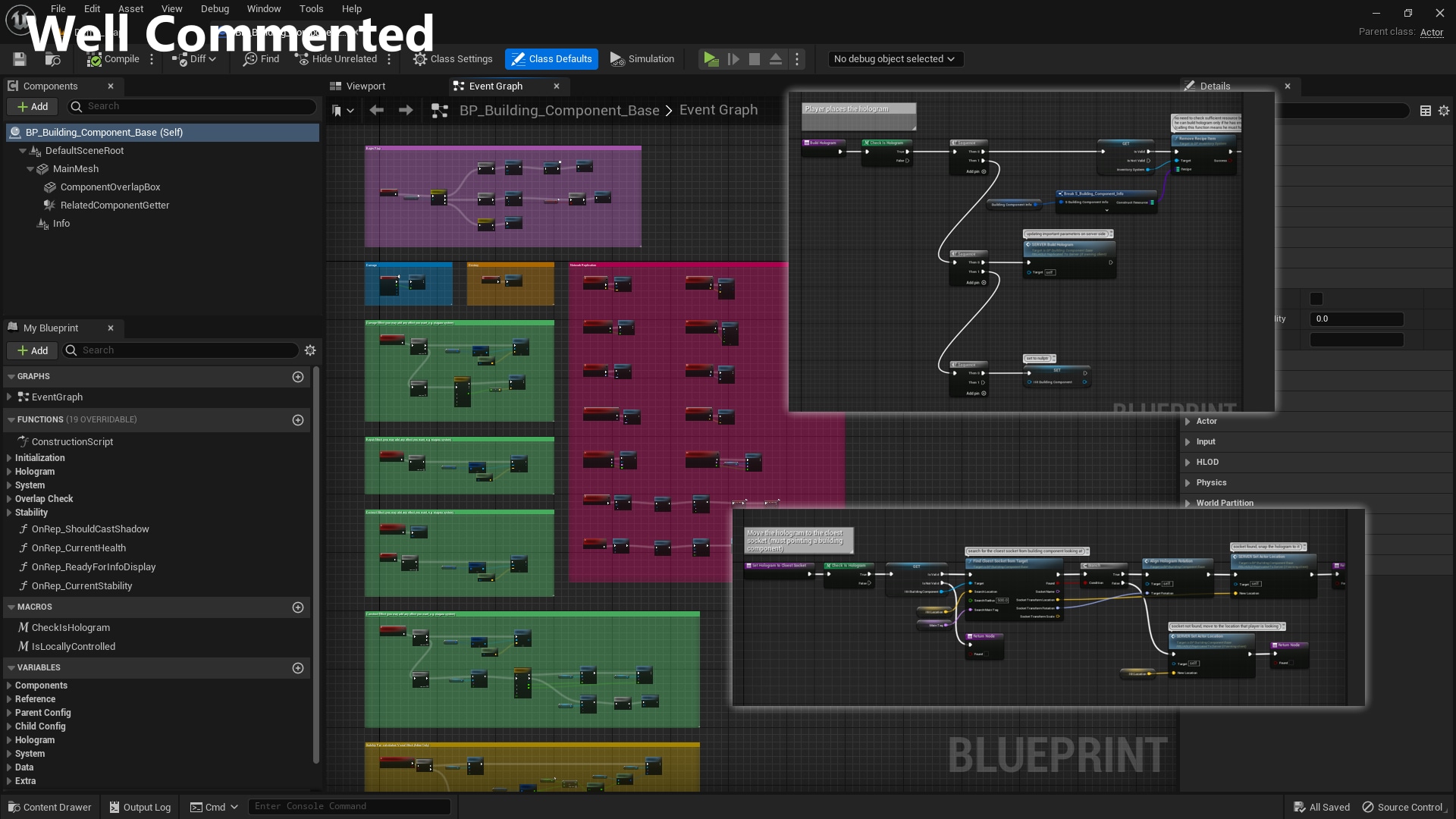
Task: Navigate back in graph history
Action: [376, 111]
